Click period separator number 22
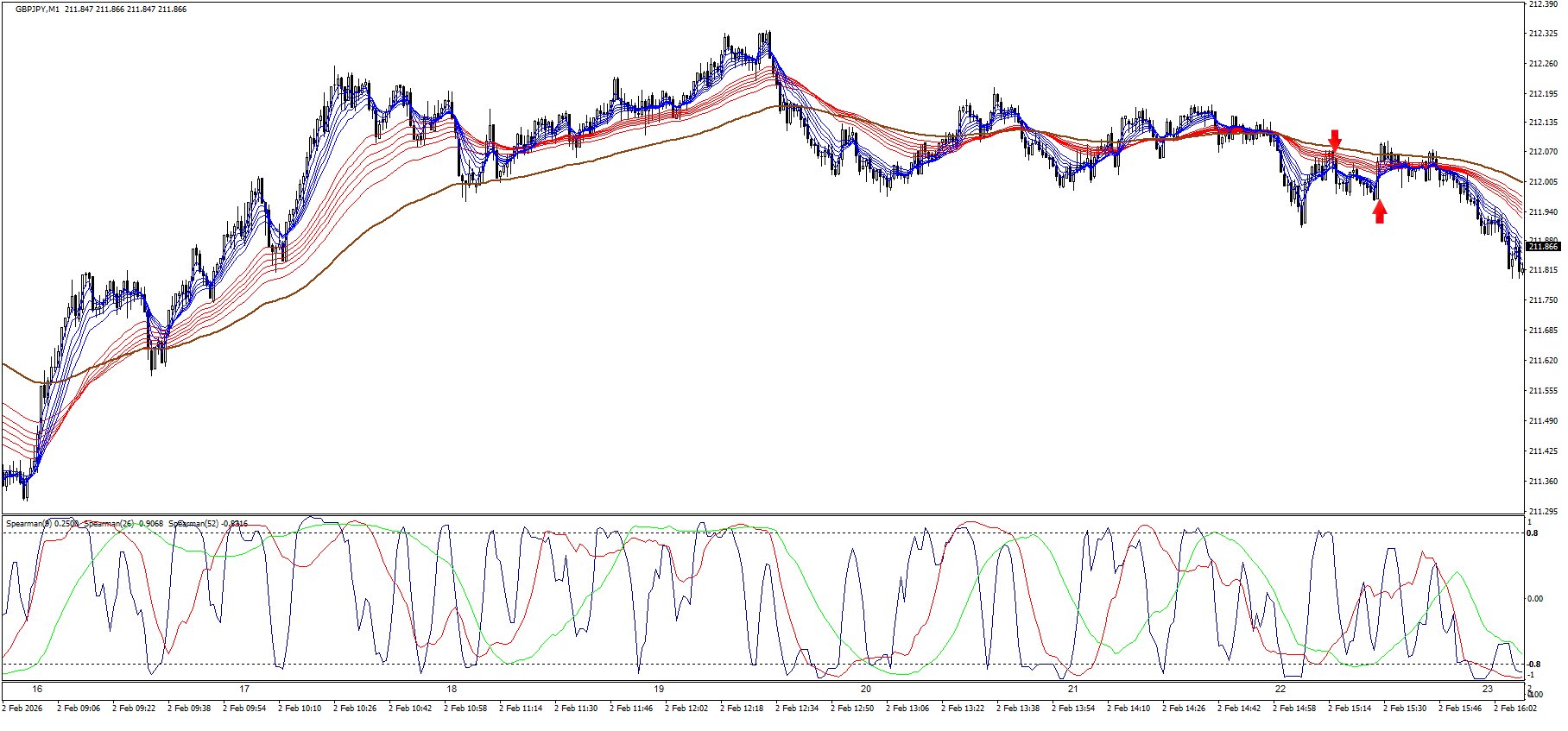 point(1280,690)
